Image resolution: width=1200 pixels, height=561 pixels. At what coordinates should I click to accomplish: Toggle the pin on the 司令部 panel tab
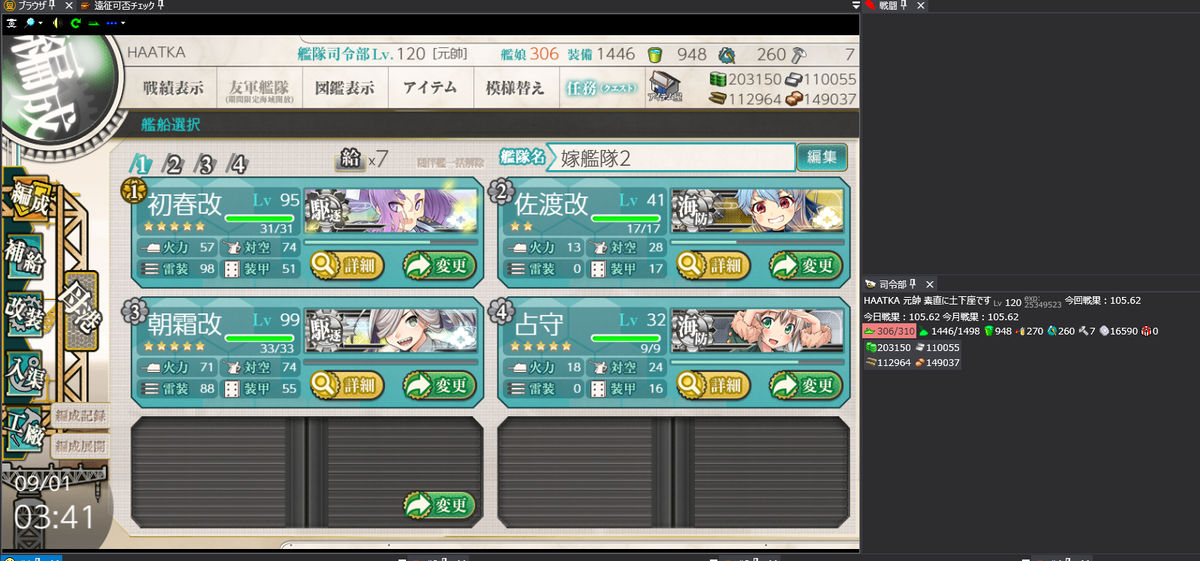[x=912, y=285]
